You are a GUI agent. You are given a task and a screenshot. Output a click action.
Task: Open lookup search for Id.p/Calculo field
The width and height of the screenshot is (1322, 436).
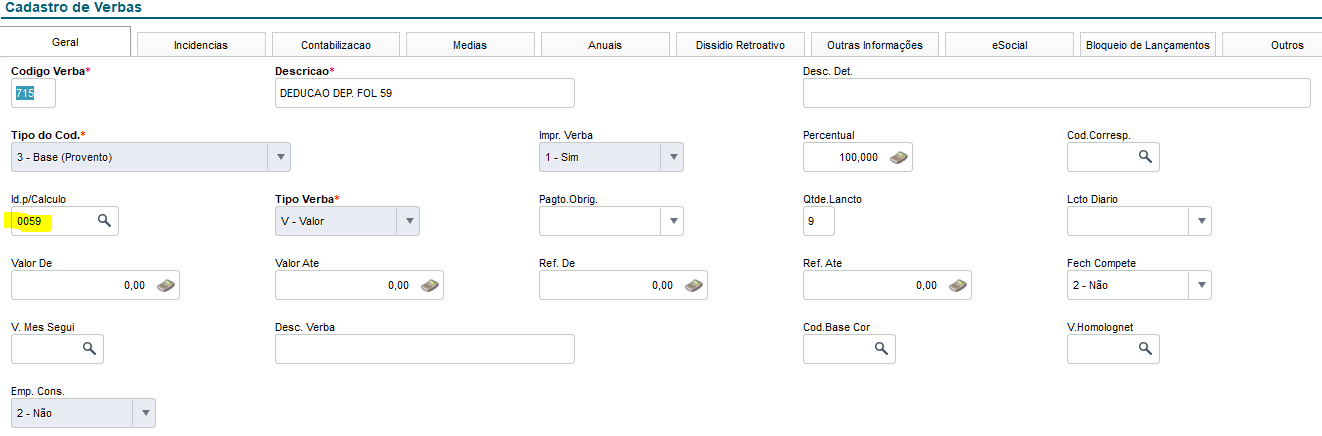coord(104,221)
